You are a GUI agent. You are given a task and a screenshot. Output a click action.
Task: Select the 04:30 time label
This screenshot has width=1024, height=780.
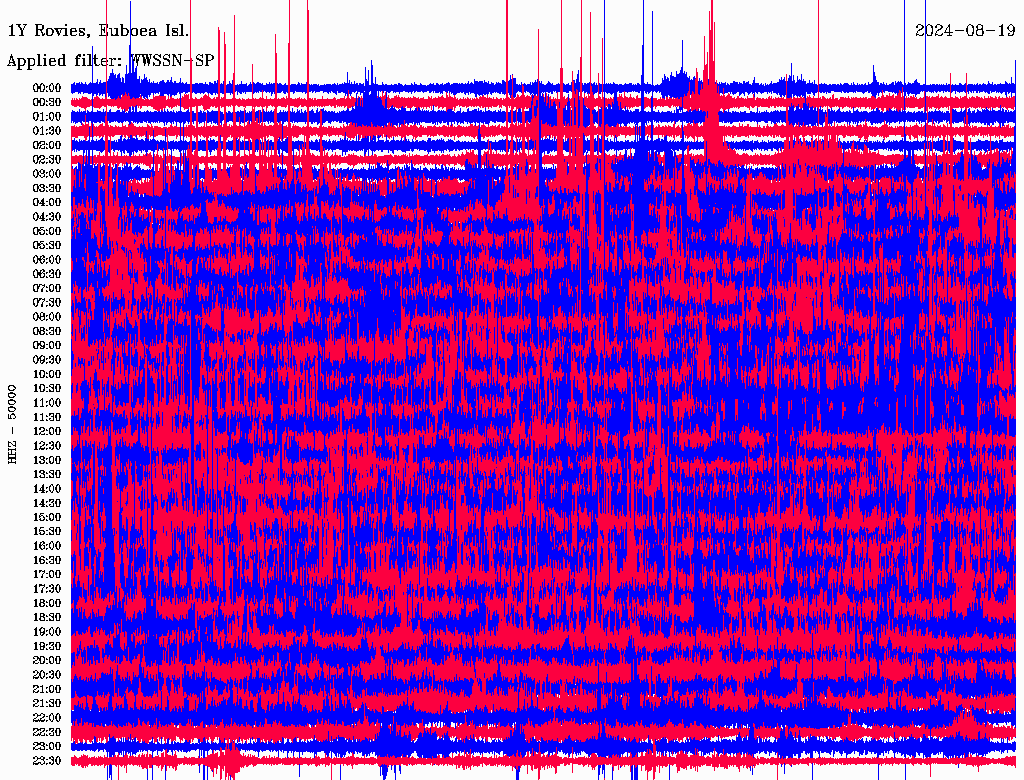click(x=47, y=217)
